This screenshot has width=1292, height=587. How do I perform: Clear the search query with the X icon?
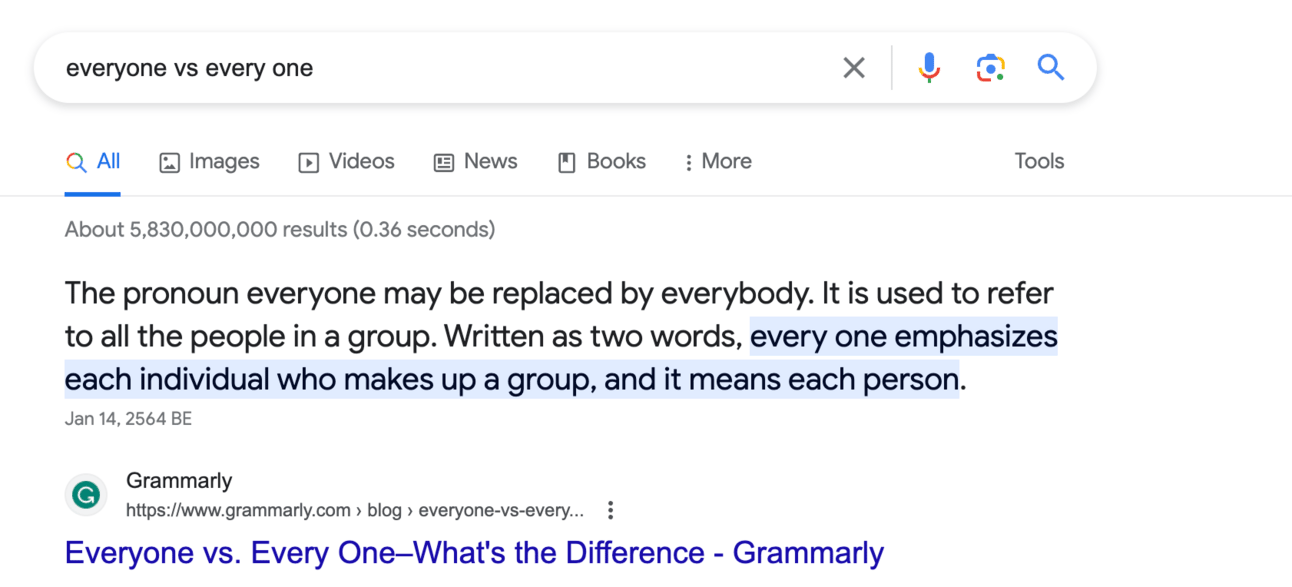pyautogui.click(x=853, y=68)
